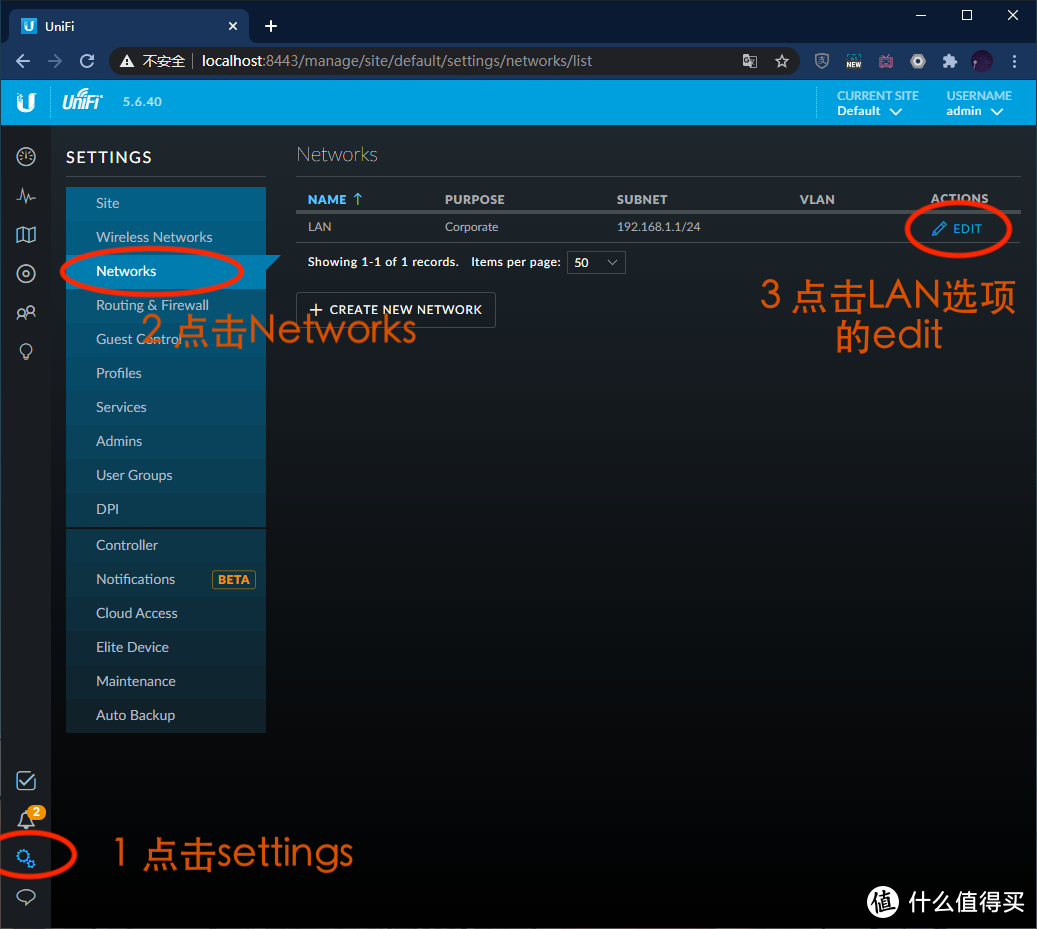Open the Map icon in sidebar
The height and width of the screenshot is (929, 1037).
[x=26, y=235]
